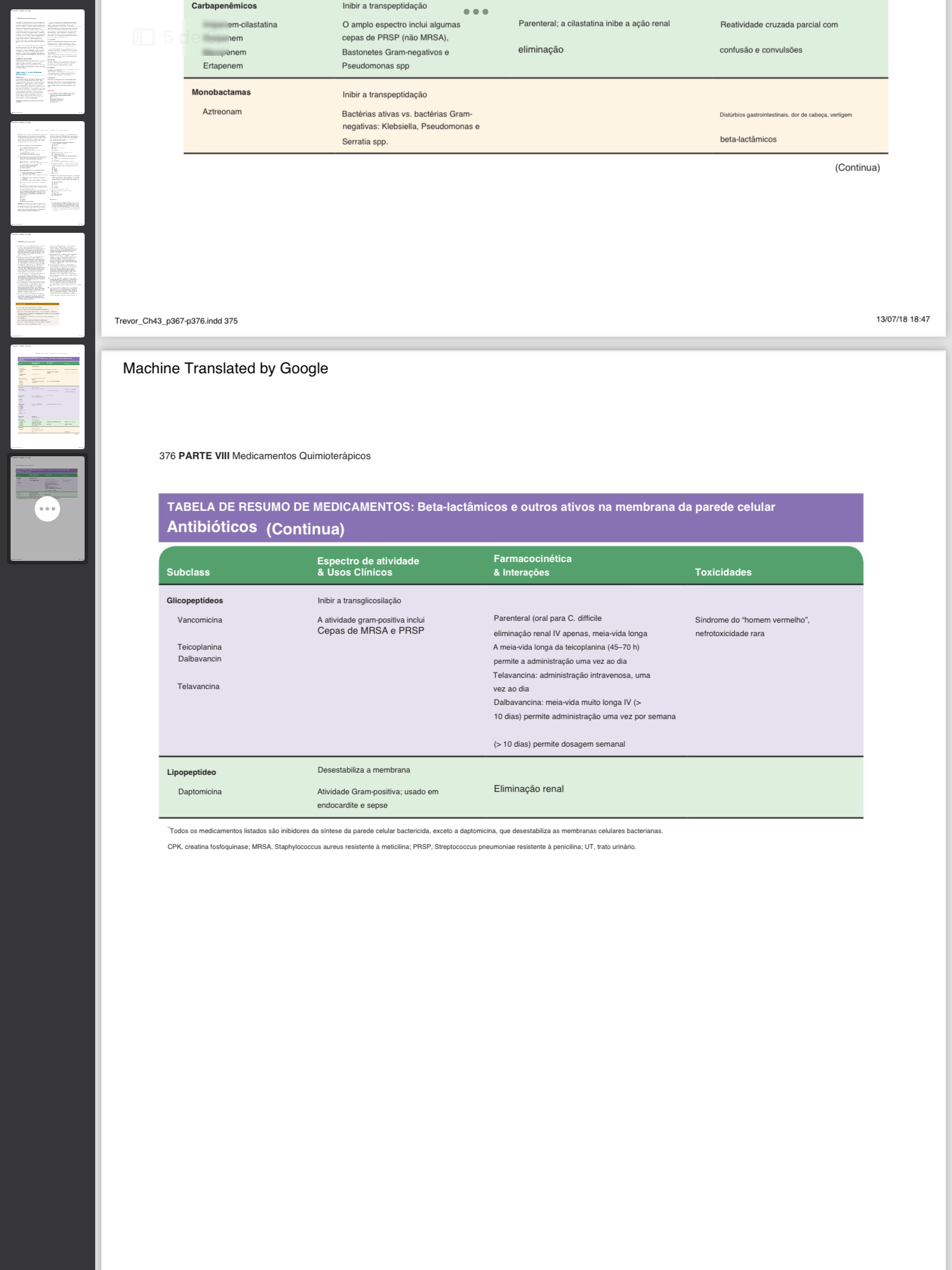This screenshot has width=952, height=1270.
Task: Tap the ellipsis options button on selected thumbnail
Action: click(48, 509)
